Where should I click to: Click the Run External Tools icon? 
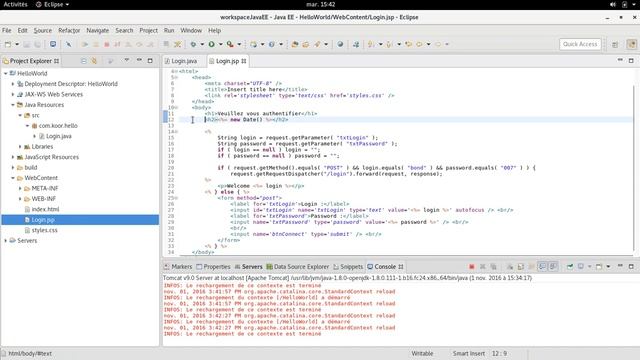230,44
